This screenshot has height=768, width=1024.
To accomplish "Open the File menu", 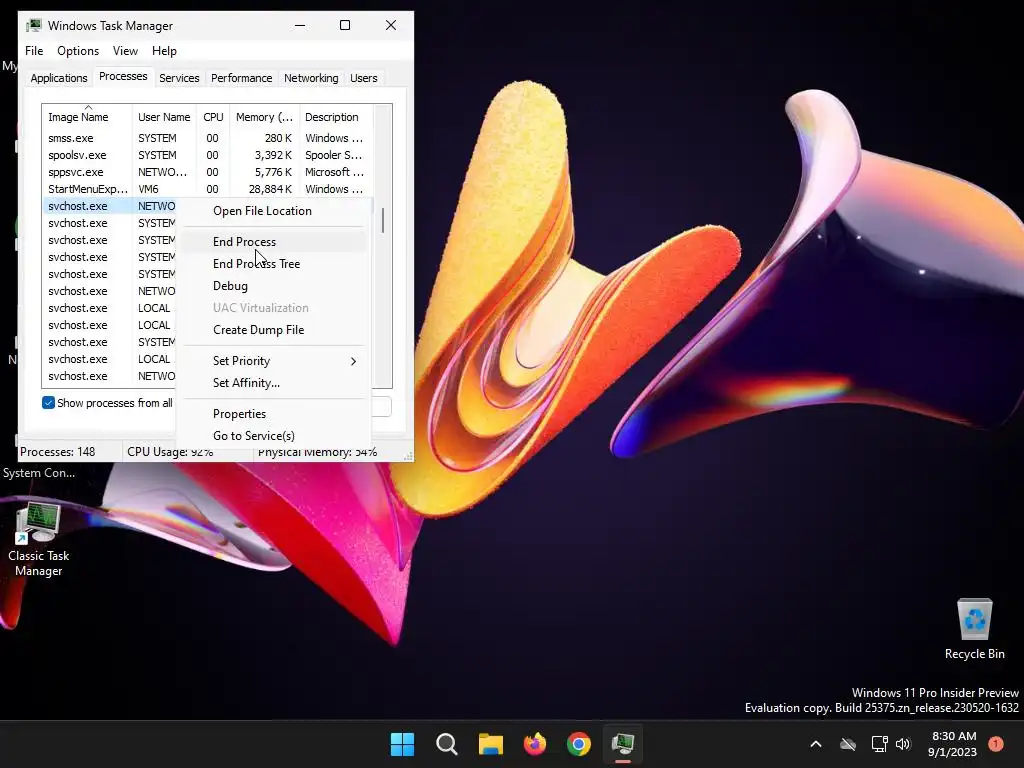I will pos(34,51).
